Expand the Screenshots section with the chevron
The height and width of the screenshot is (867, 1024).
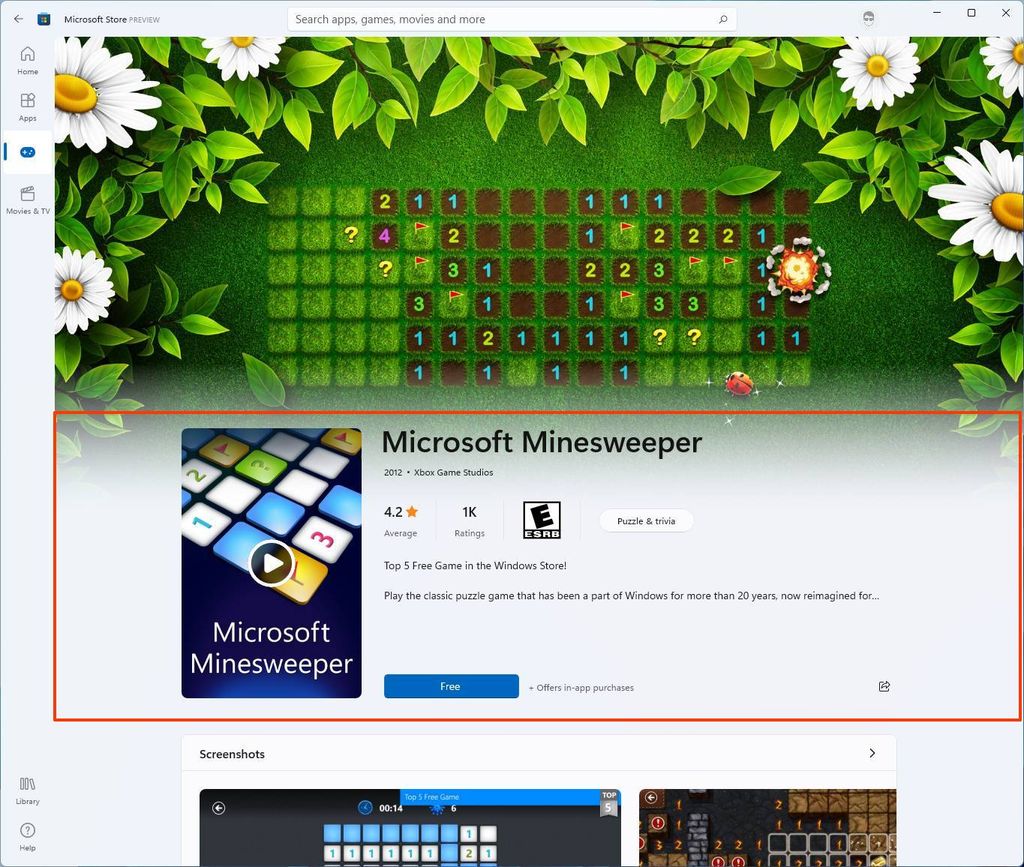(x=871, y=753)
